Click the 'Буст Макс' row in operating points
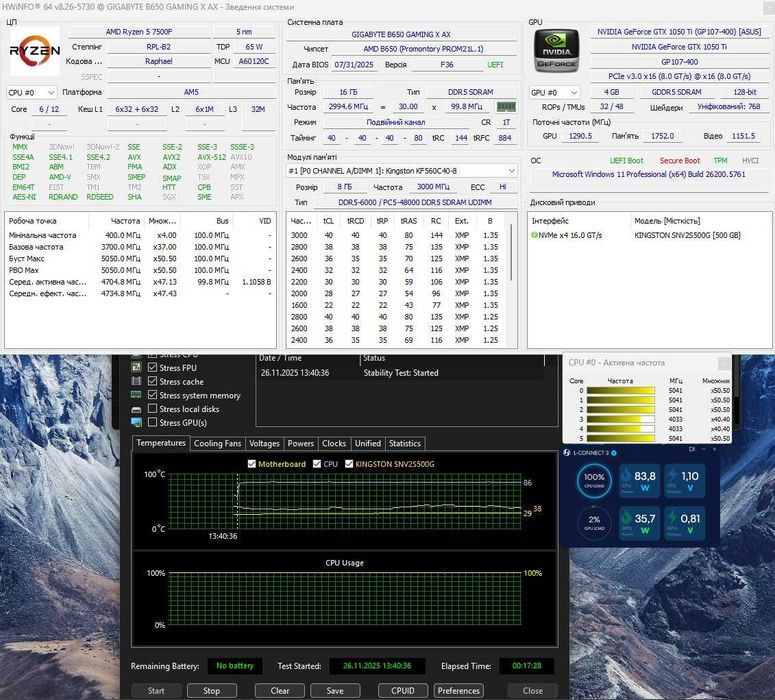The width and height of the screenshot is (775, 700). [x=140, y=259]
